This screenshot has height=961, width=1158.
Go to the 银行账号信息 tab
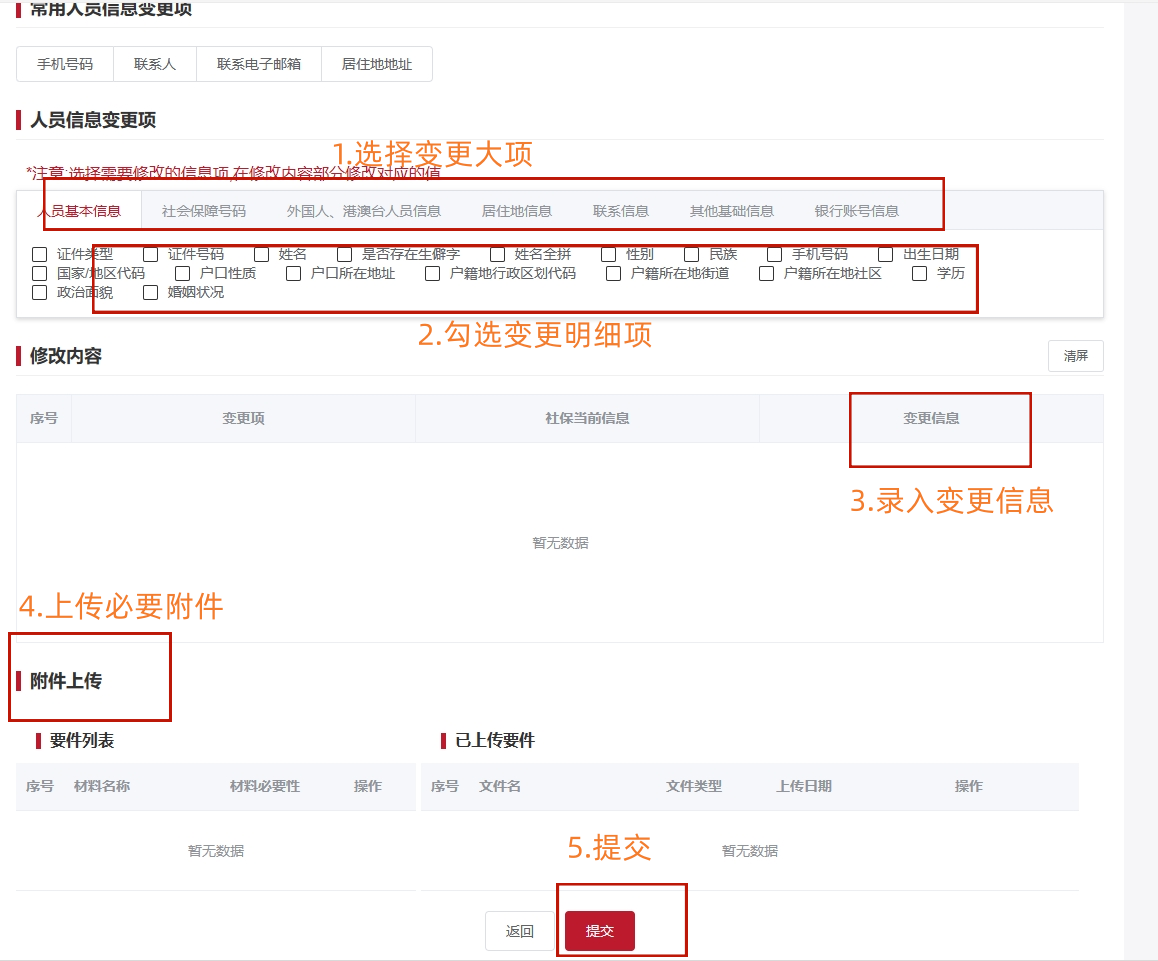tap(857, 211)
